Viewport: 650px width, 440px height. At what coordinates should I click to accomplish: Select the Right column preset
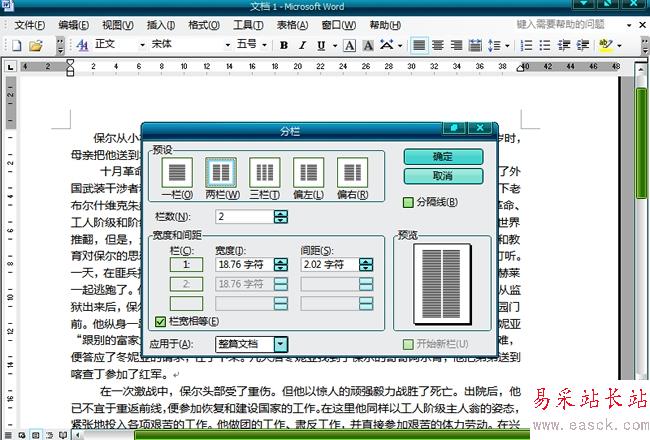click(352, 173)
